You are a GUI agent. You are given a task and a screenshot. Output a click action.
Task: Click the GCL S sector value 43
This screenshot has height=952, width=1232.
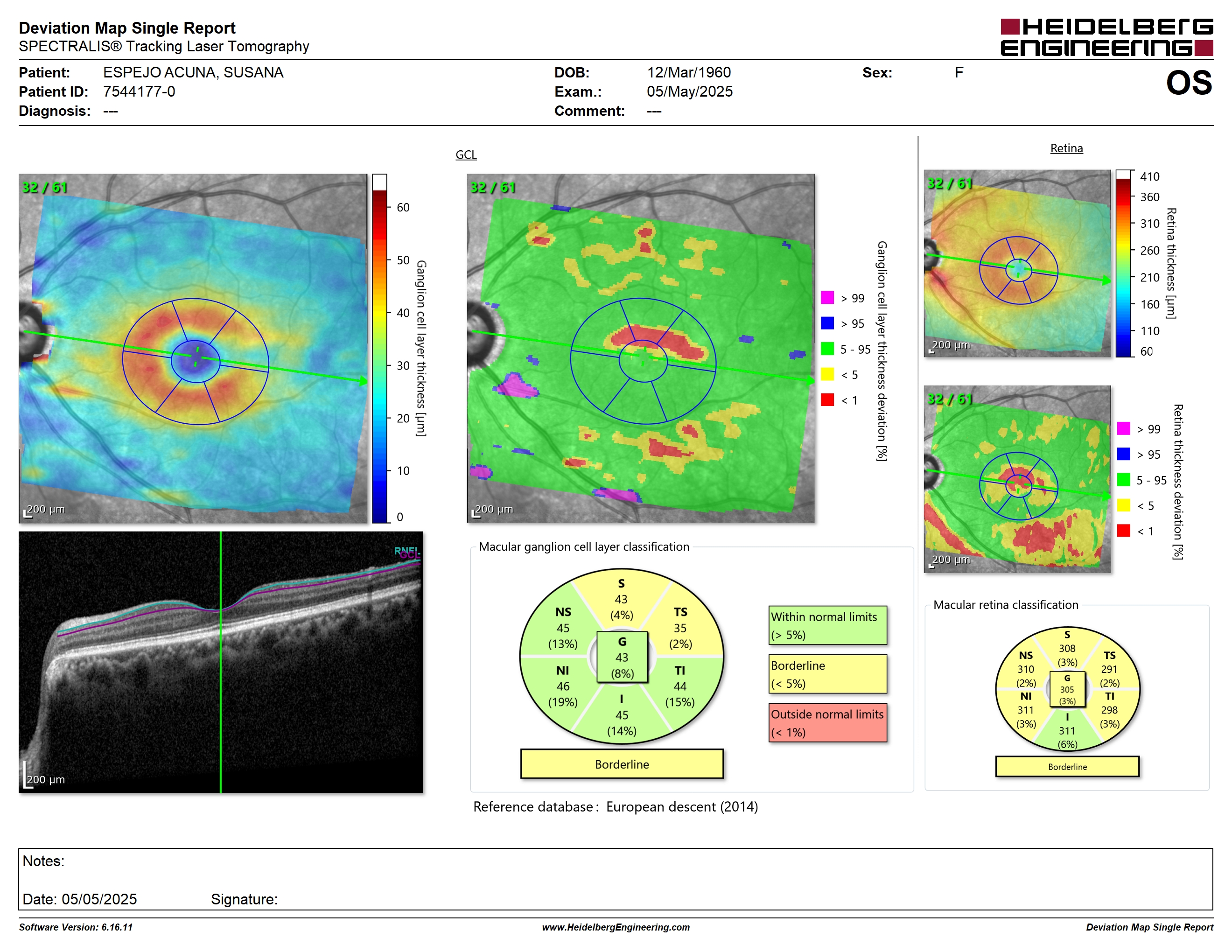point(621,599)
